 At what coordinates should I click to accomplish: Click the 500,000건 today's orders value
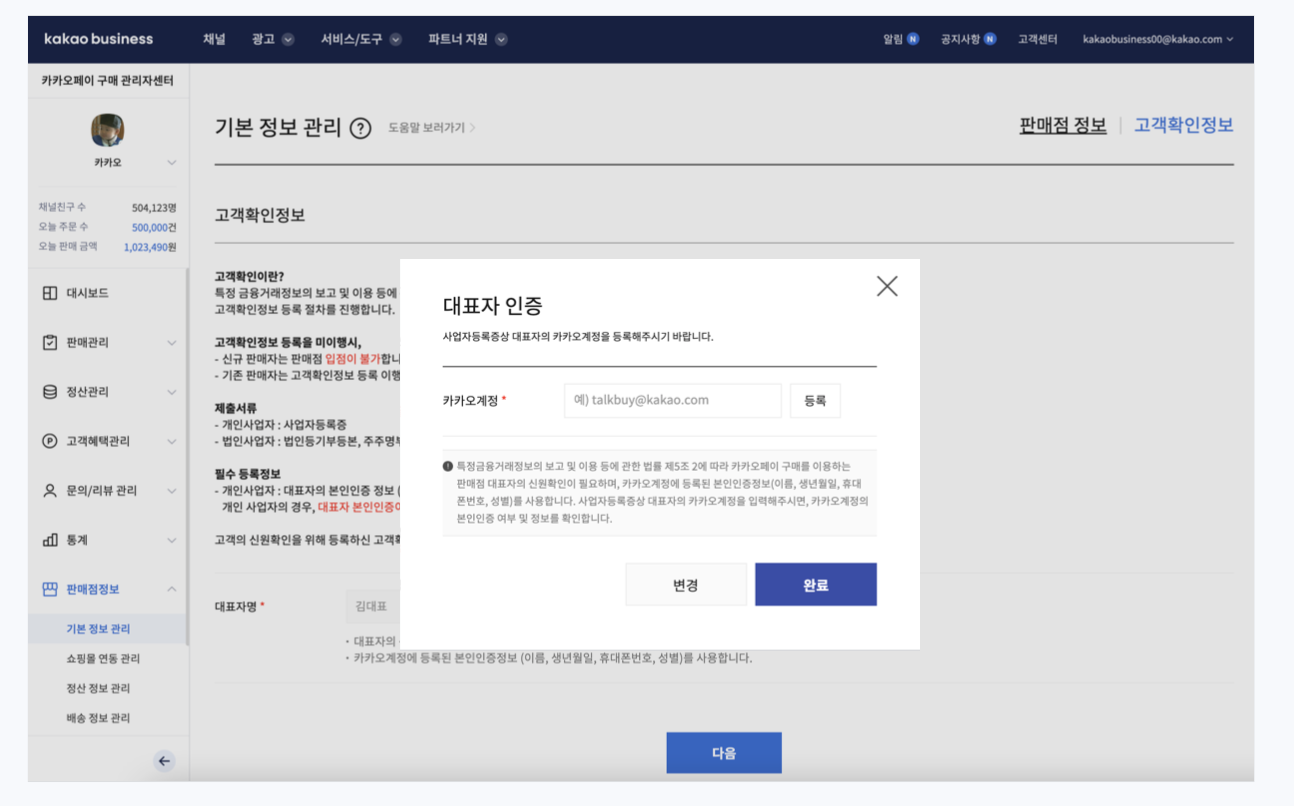(x=154, y=227)
